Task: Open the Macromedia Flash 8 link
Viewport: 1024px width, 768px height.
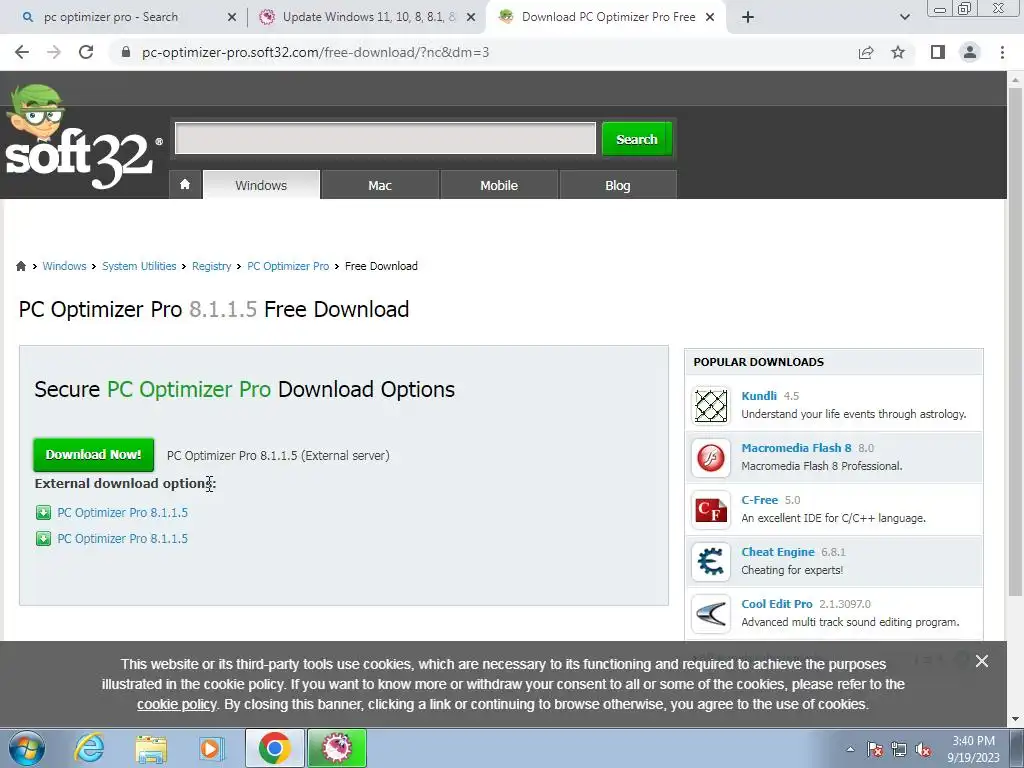Action: coord(796,448)
